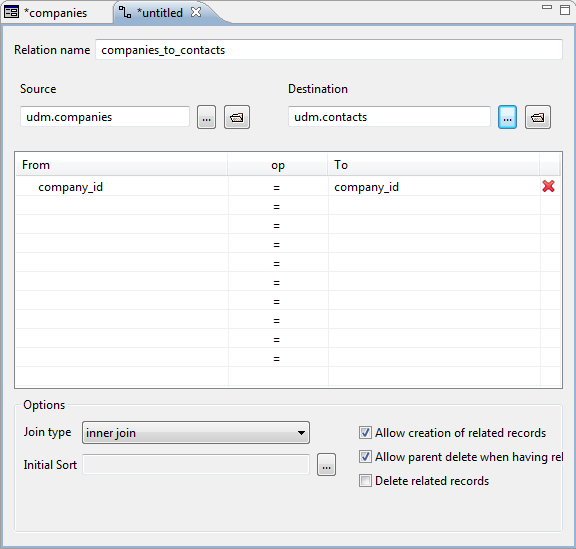Enable Delete related records
This screenshot has width=576, height=549.
365,481
